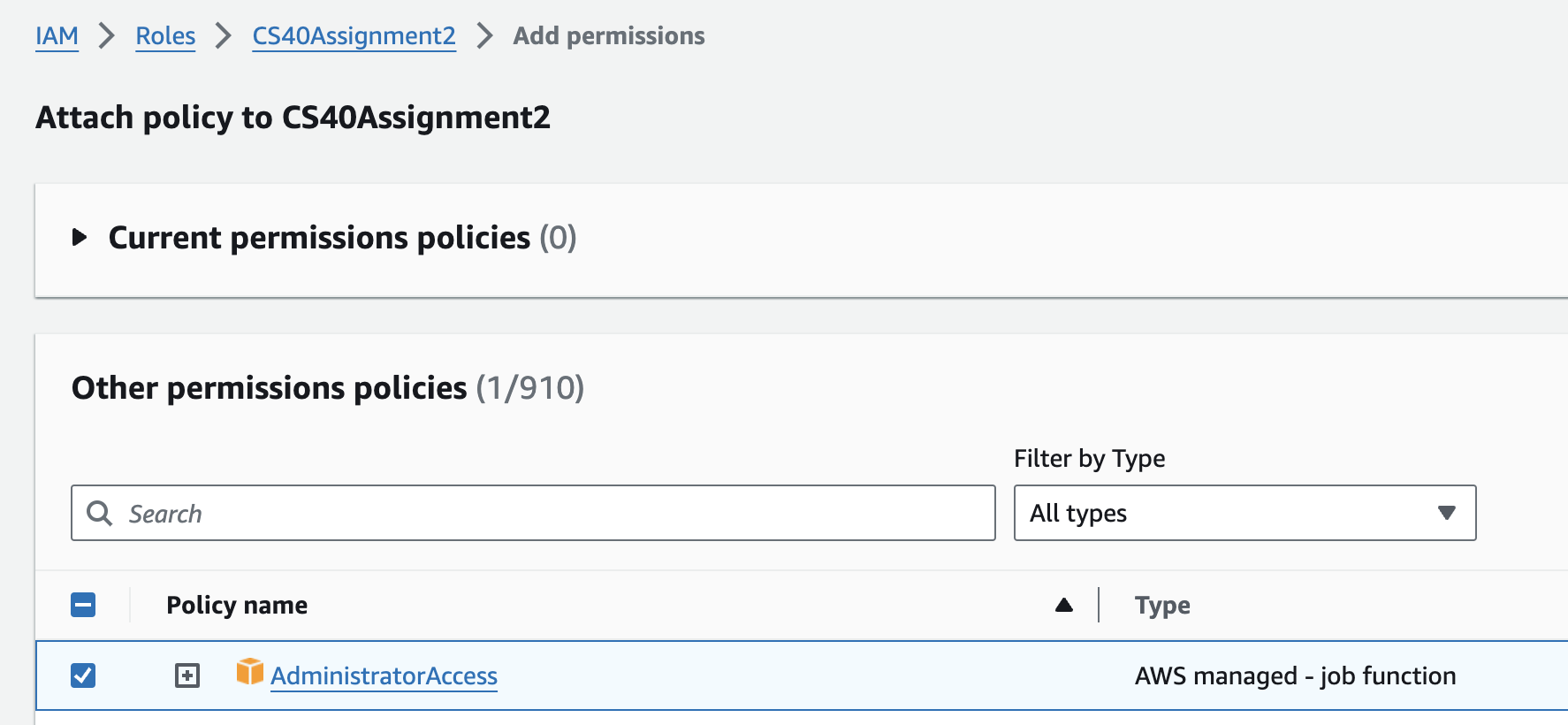Return to the CS40Assignment2 role page
The width and height of the screenshot is (1568, 725).
(x=354, y=36)
